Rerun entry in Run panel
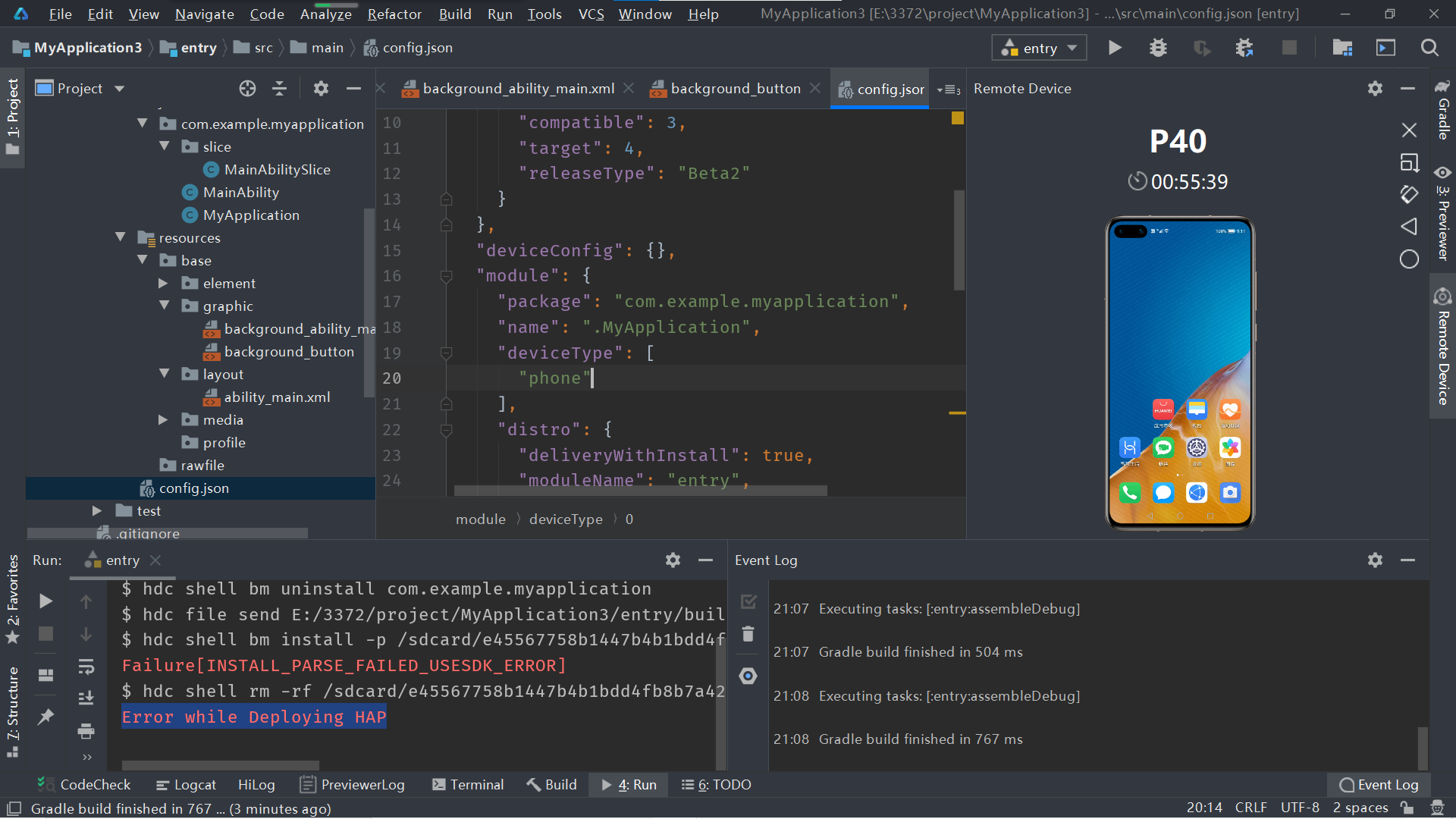The height and width of the screenshot is (819, 1456). point(45,601)
